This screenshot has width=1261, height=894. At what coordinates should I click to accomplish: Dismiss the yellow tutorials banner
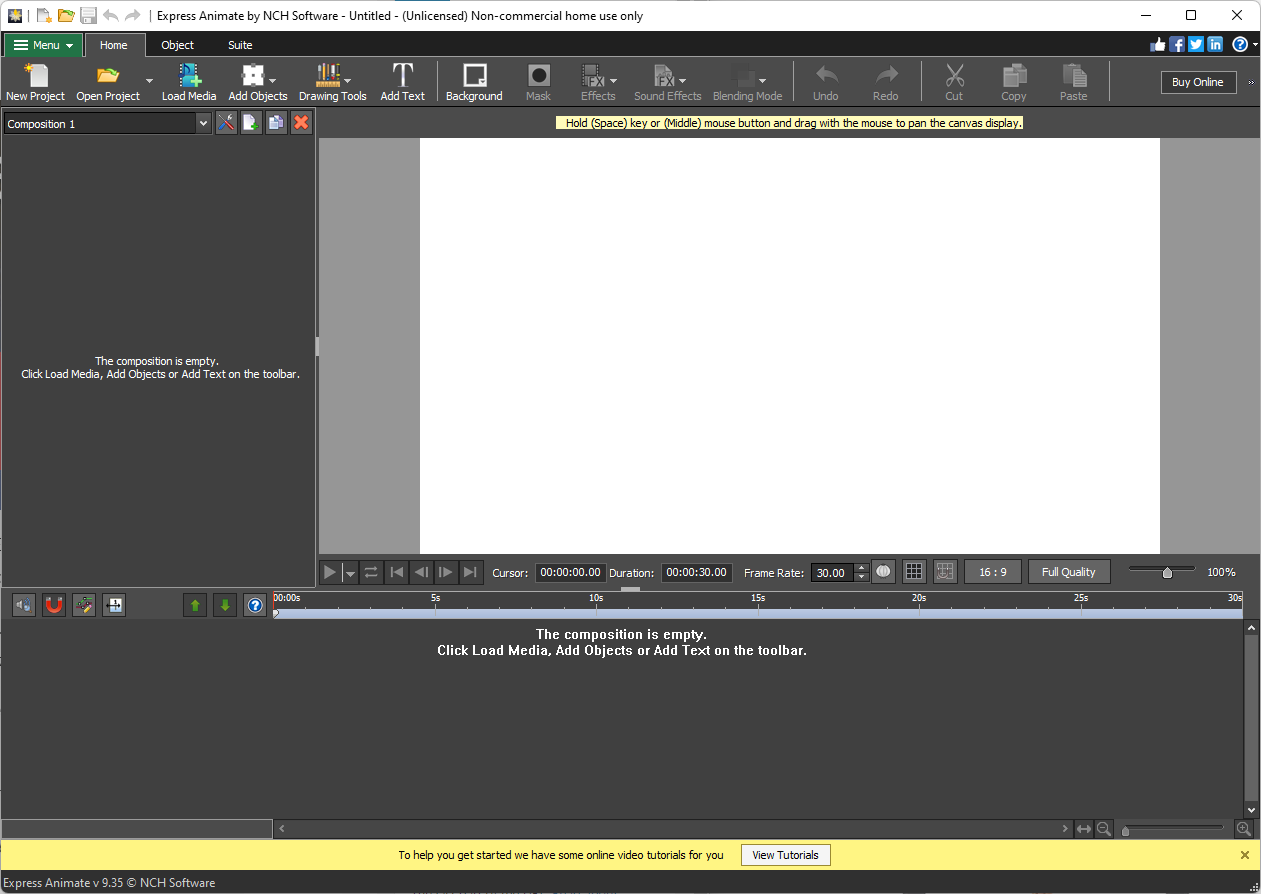click(1245, 855)
